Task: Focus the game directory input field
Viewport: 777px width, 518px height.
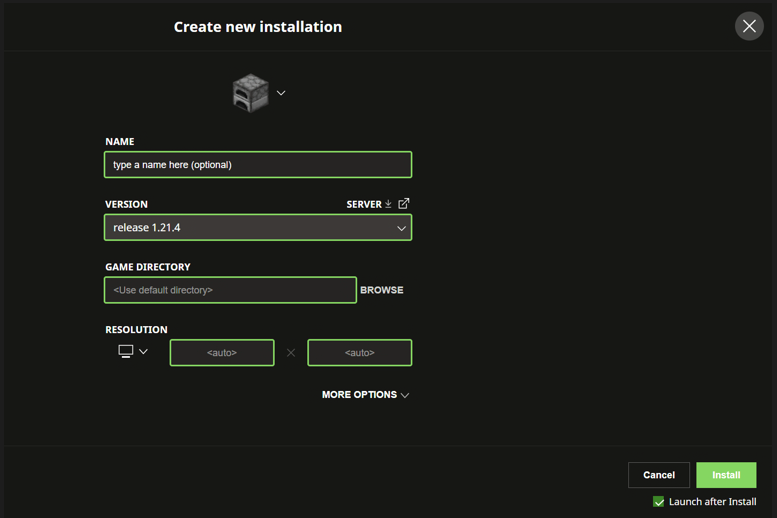Action: coord(230,290)
